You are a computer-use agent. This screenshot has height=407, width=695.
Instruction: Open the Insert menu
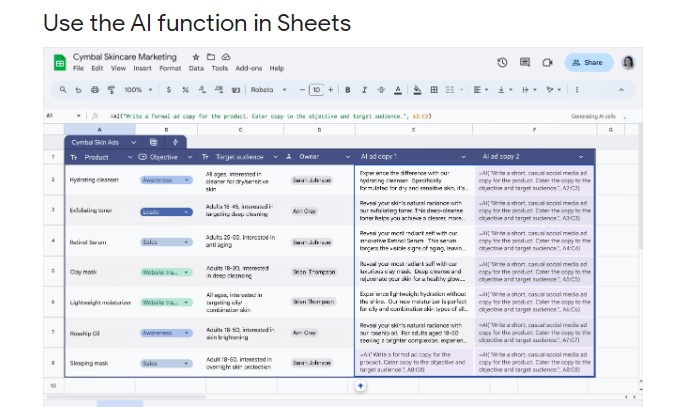tap(142, 68)
